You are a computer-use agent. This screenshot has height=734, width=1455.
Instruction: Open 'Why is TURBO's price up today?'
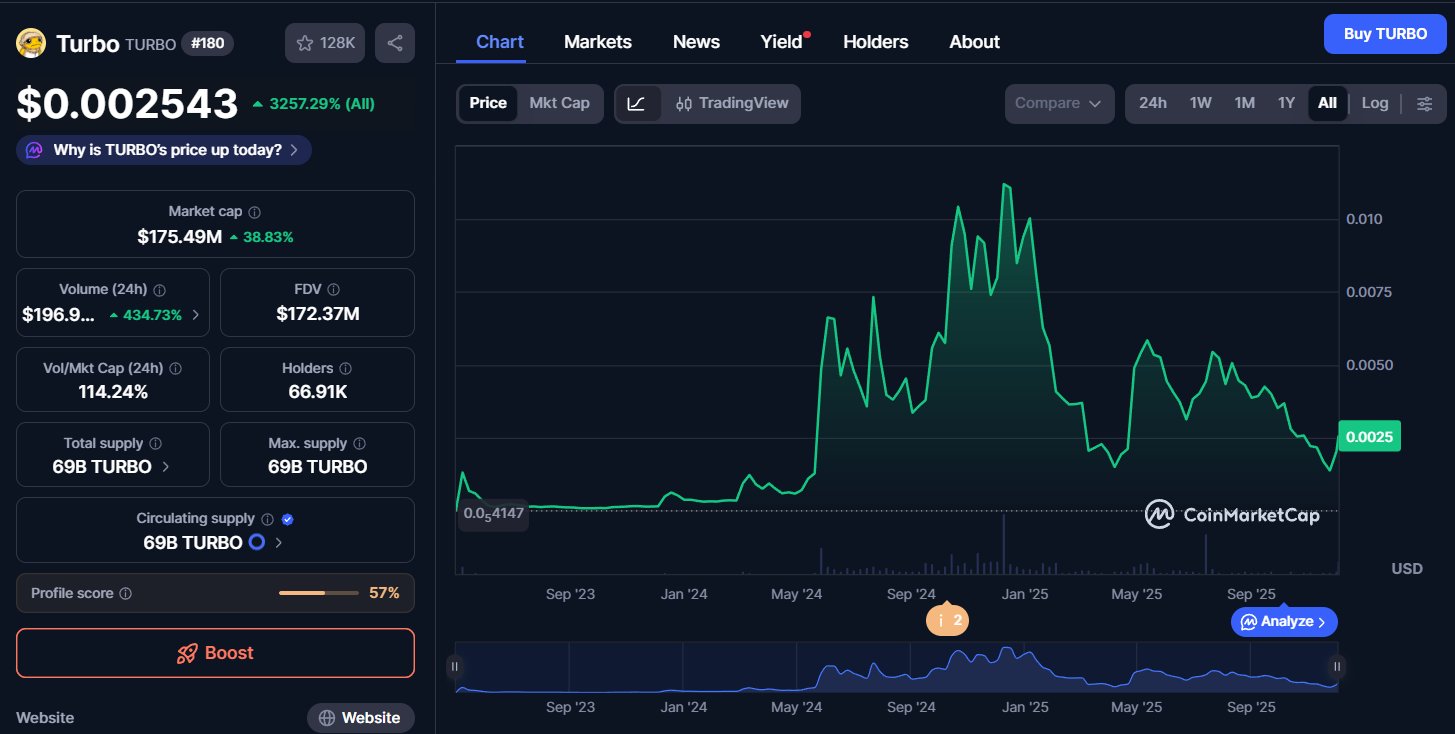coord(164,150)
